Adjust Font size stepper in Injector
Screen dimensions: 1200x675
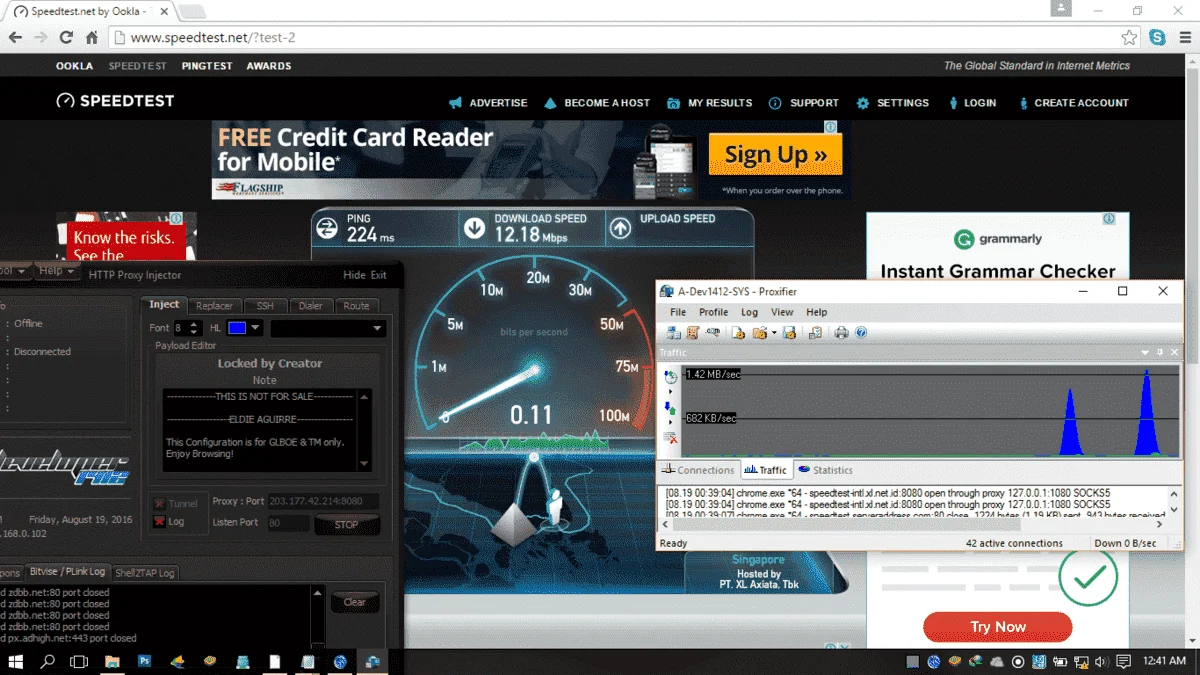(x=194, y=328)
